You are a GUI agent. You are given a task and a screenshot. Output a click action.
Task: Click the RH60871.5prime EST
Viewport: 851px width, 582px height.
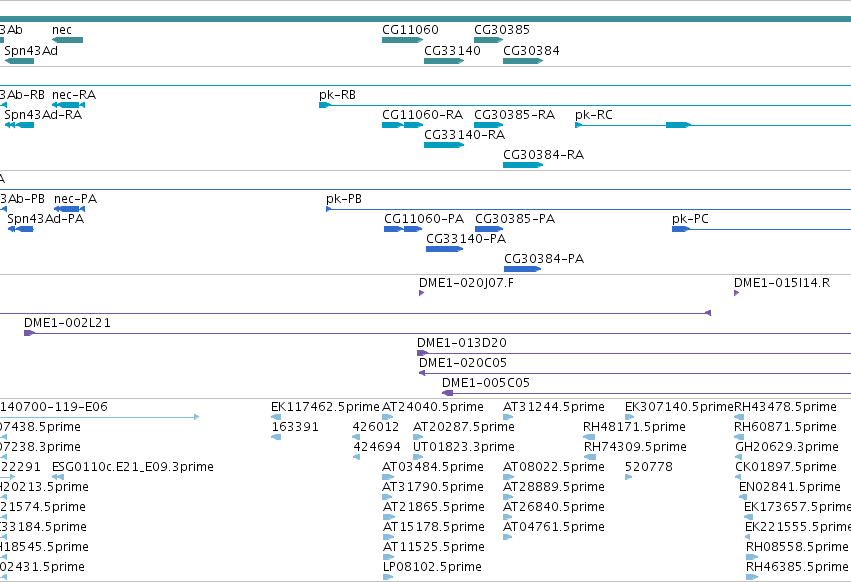tap(739, 437)
